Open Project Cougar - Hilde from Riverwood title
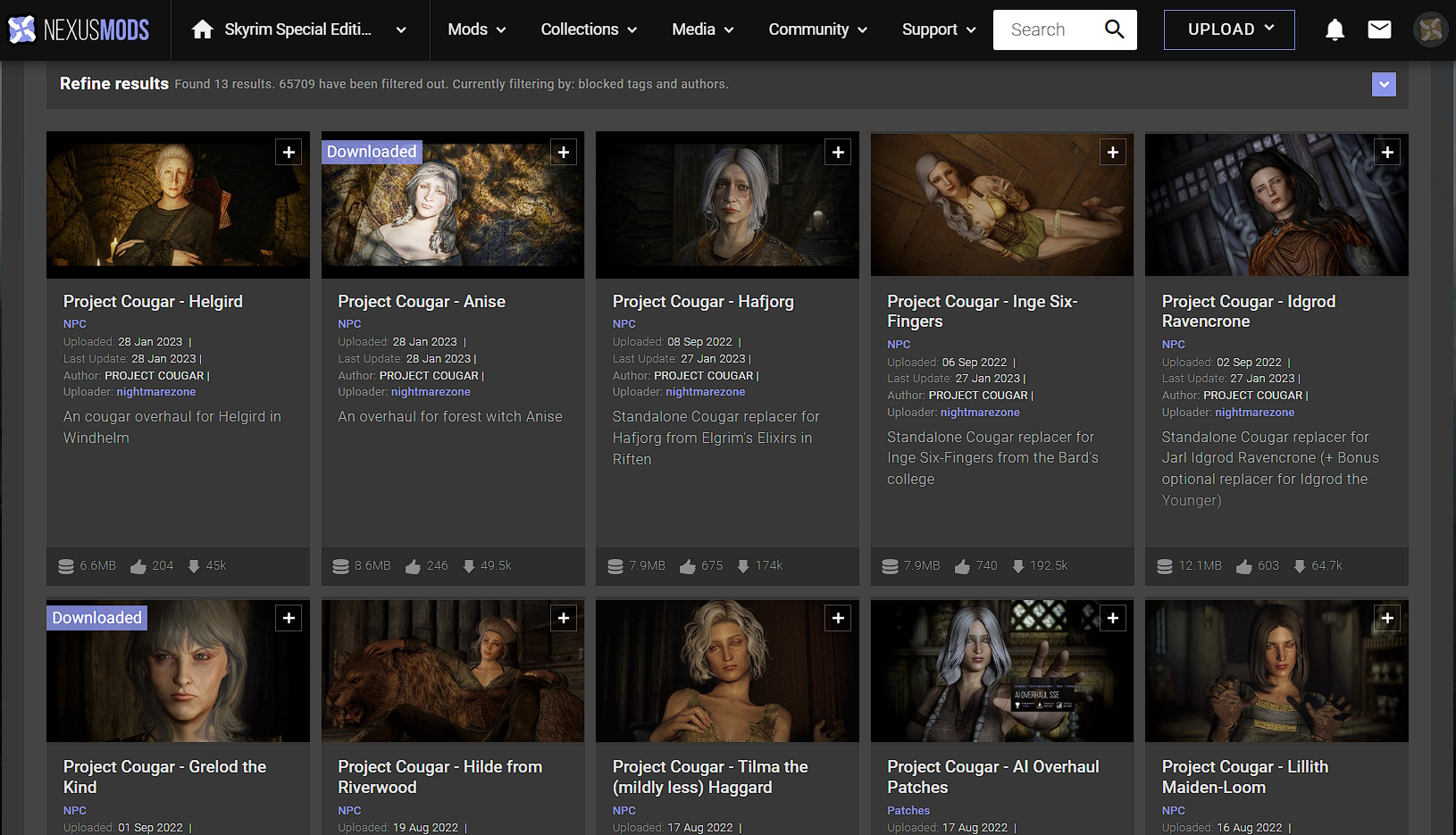1456x835 pixels. coord(439,777)
